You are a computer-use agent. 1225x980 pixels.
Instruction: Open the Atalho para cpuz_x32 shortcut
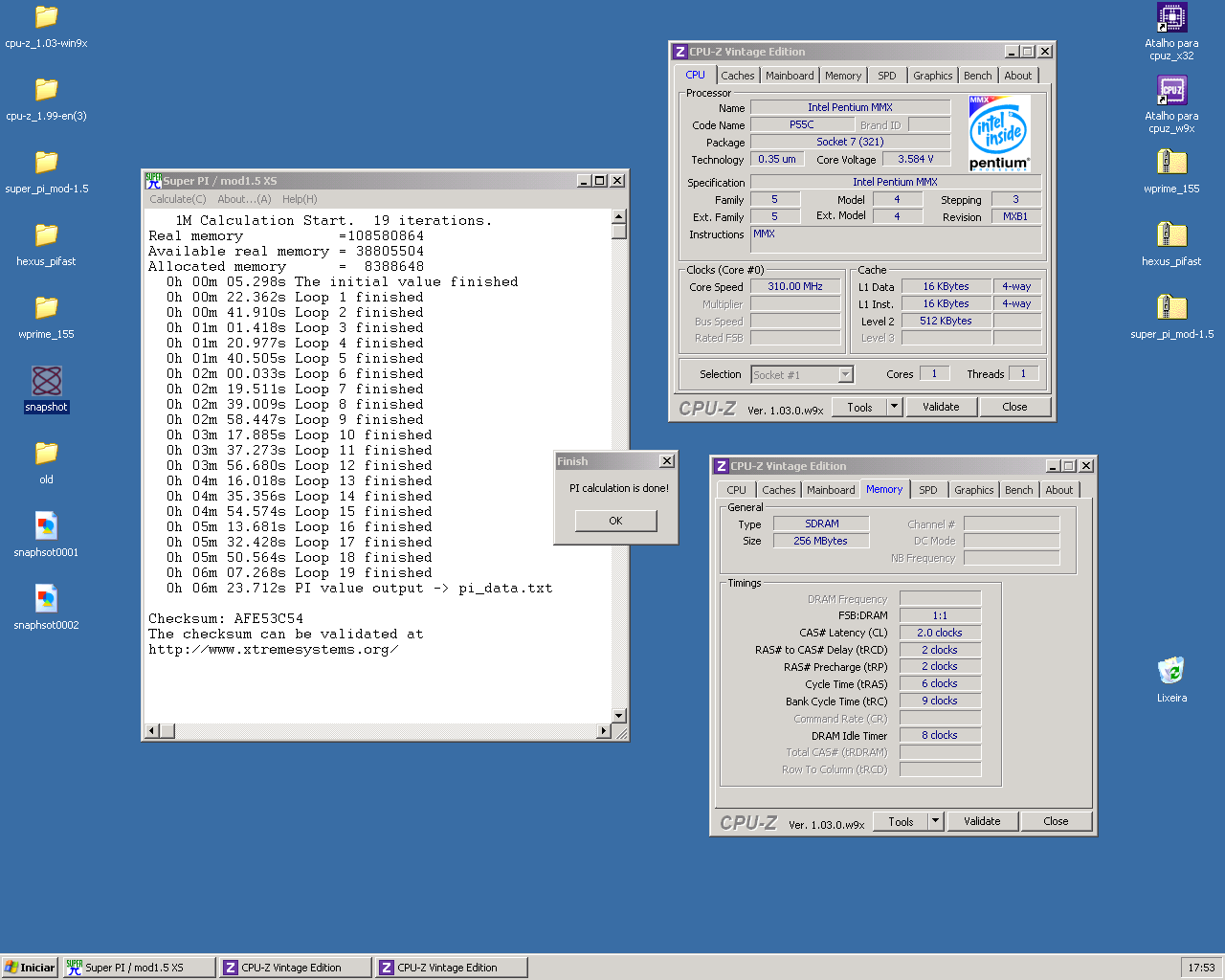click(x=1171, y=17)
